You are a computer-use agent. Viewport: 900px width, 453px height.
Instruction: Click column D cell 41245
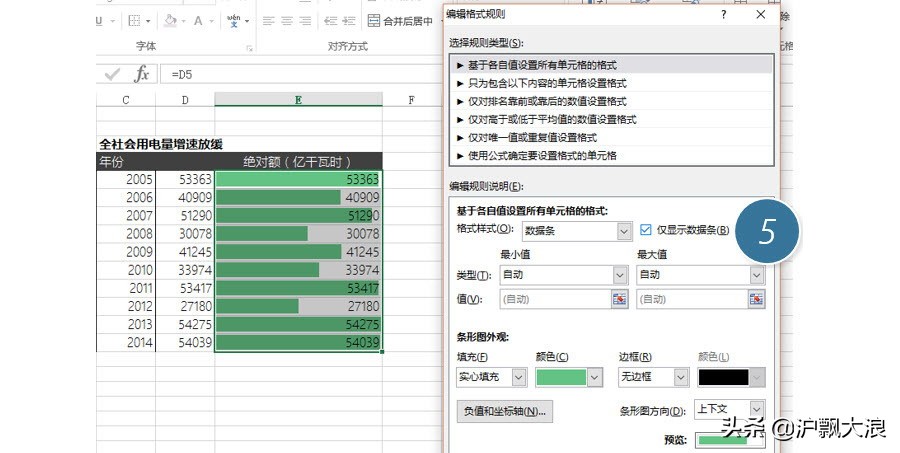pyautogui.click(x=185, y=252)
